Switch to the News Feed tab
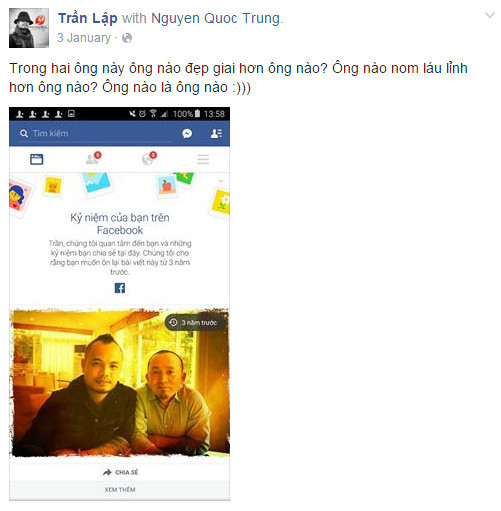This screenshot has height=511, width=501. click(x=37, y=159)
